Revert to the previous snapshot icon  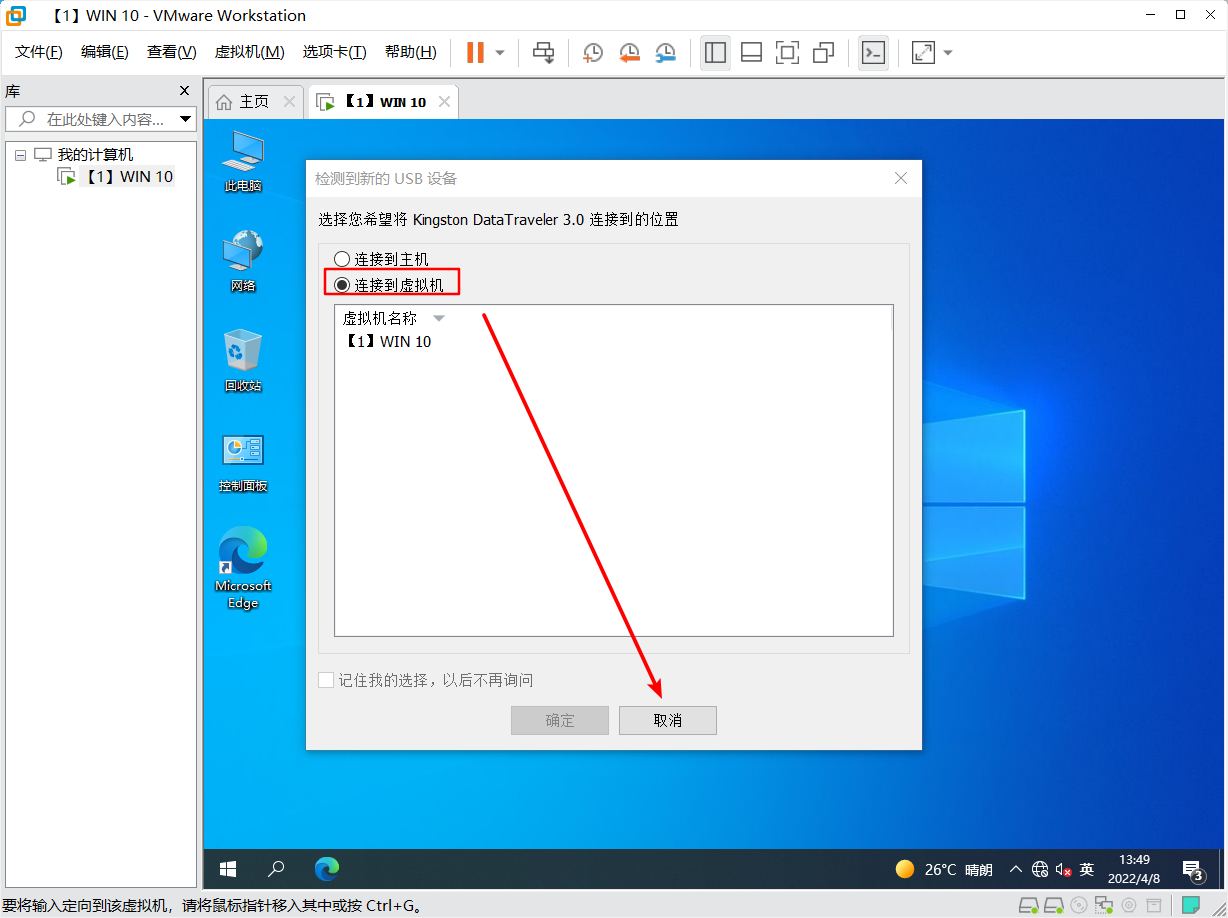pos(629,52)
